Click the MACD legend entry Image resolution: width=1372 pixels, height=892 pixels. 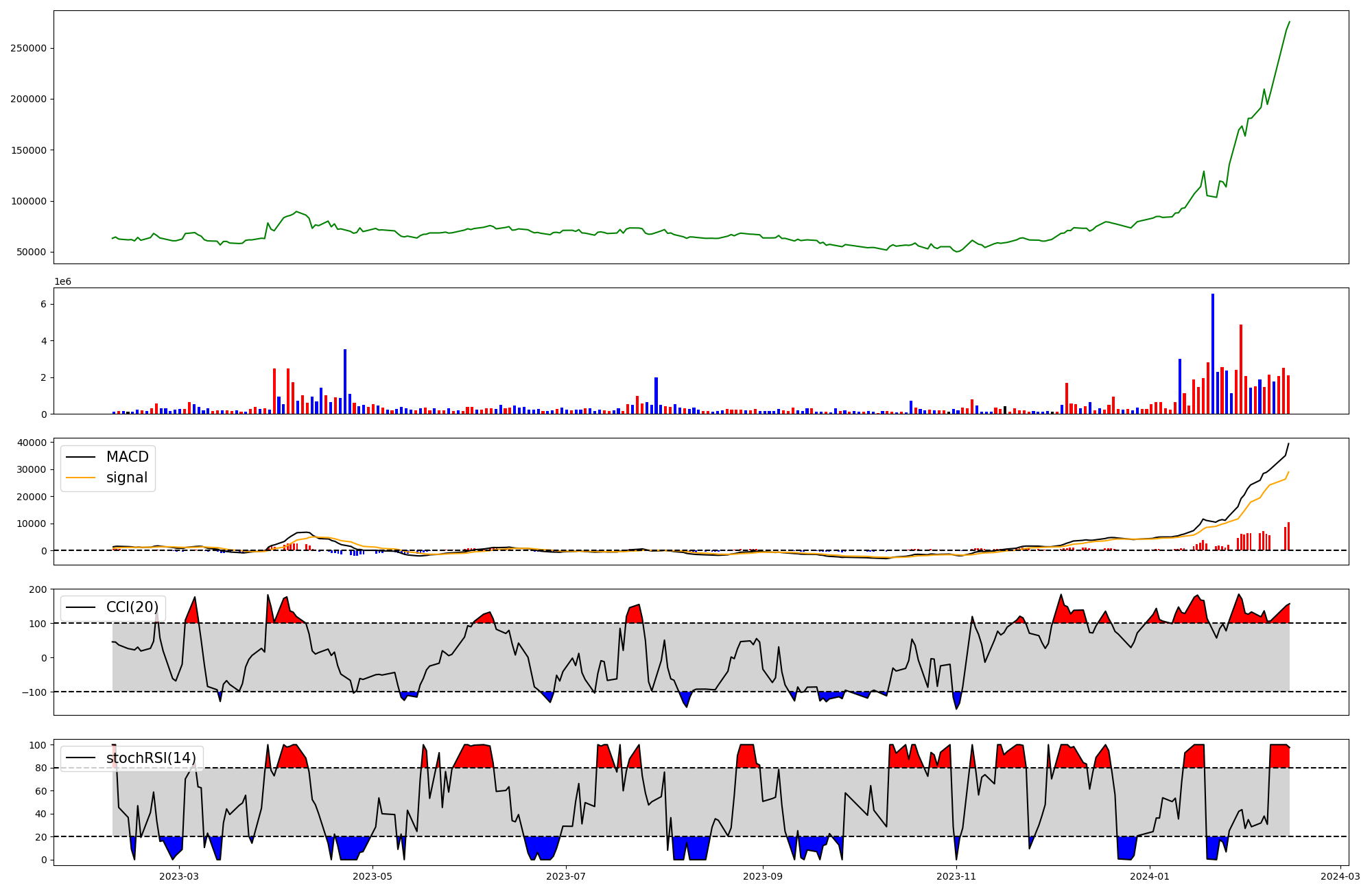[127, 457]
